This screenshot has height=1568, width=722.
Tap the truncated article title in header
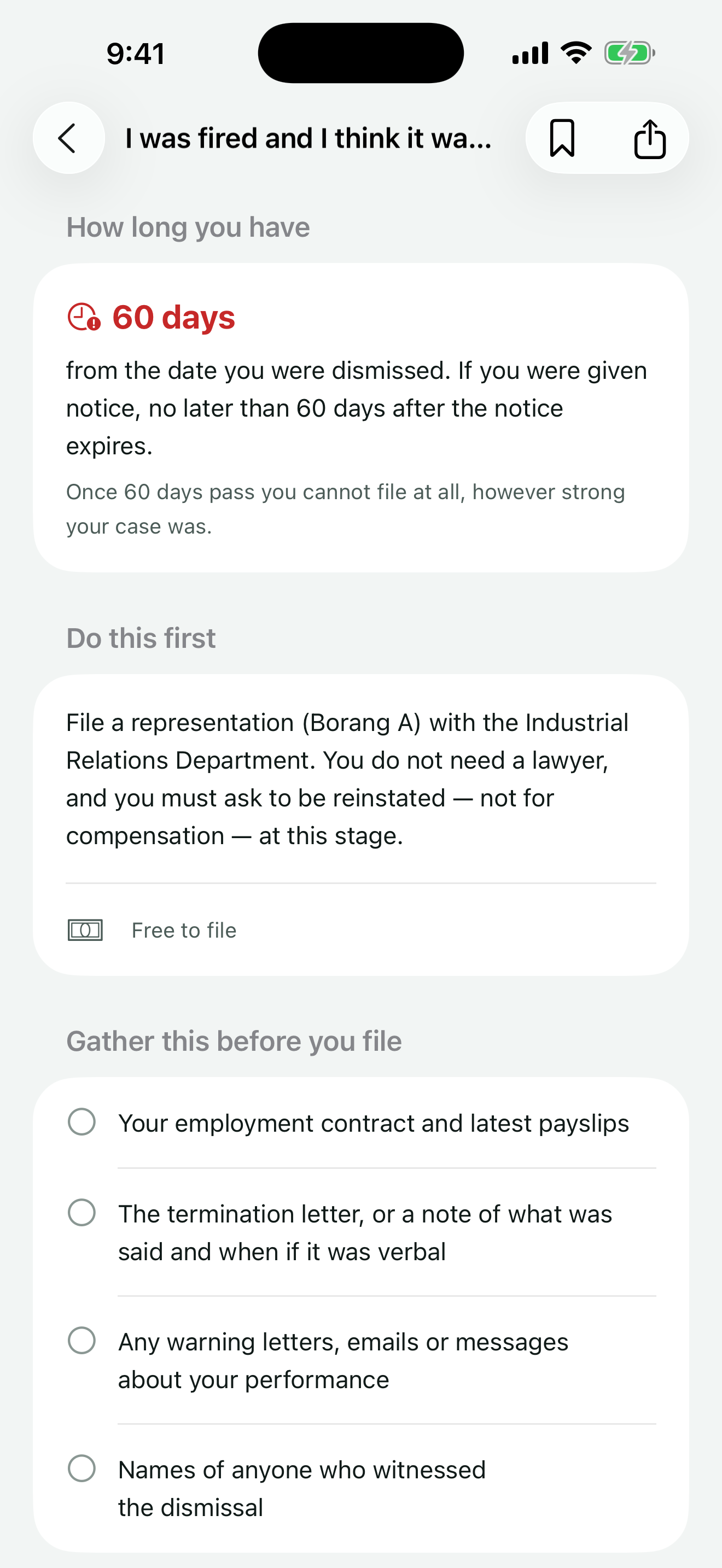pos(308,138)
